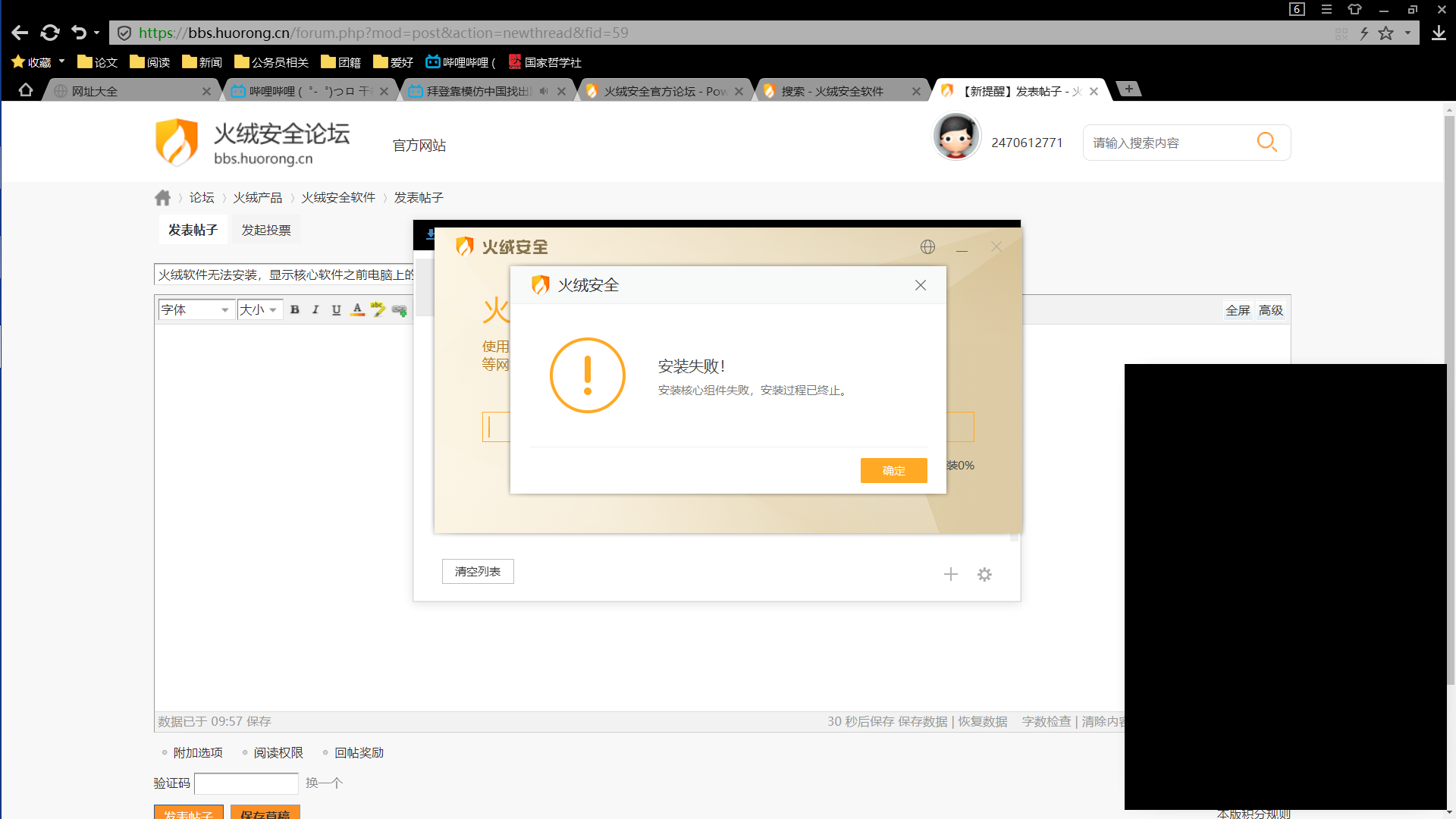Open the browser hamburger menu
Viewport: 1456px width, 819px height.
tap(1326, 9)
